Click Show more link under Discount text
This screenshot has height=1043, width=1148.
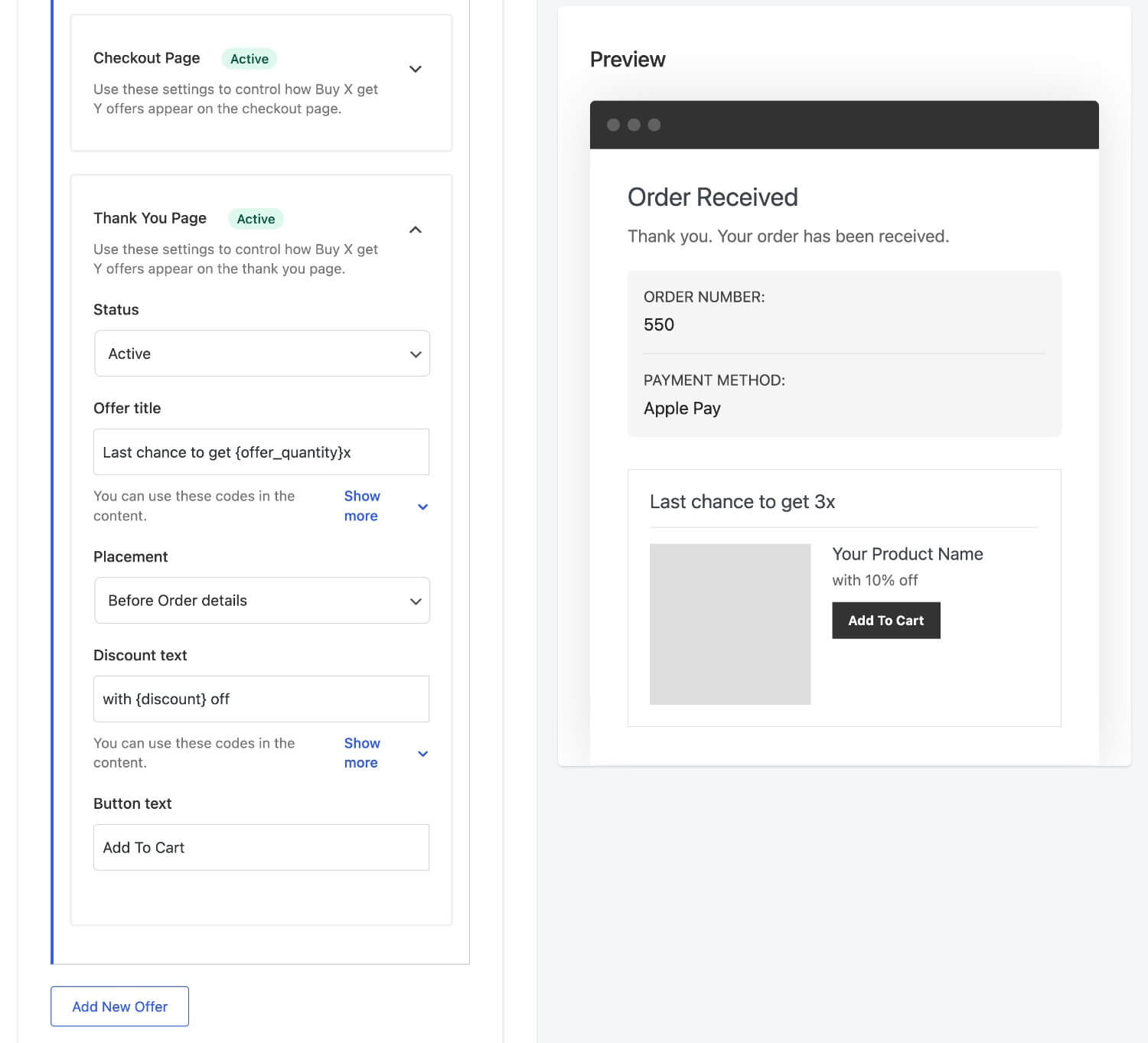(362, 753)
